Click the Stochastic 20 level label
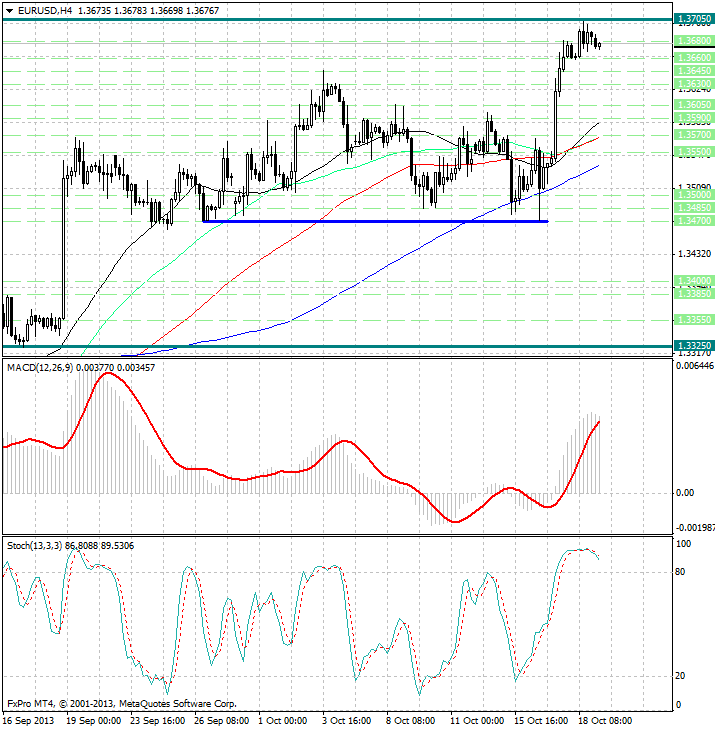The width and height of the screenshot is (715, 729). (680, 676)
